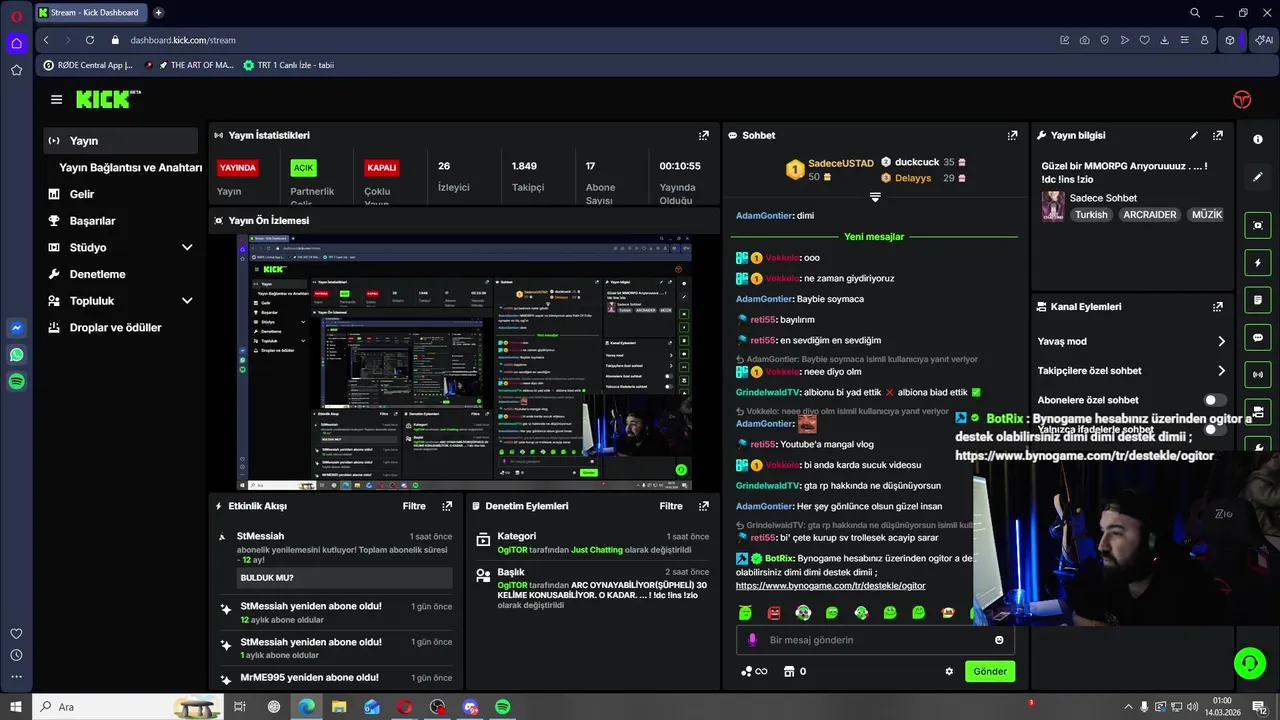
Task: Open the profile avatar at top right
Action: (1242, 99)
